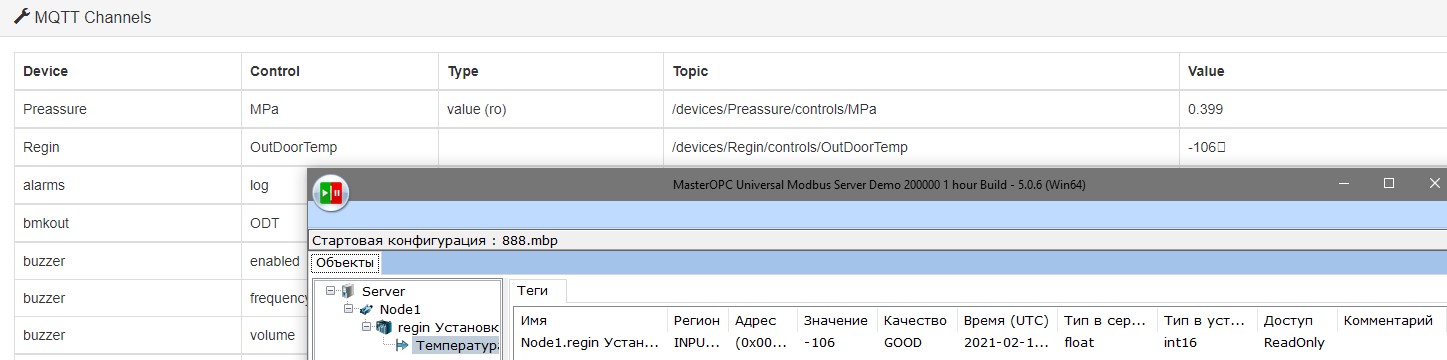Collapse the Server tree node
1447x360 pixels.
331,291
